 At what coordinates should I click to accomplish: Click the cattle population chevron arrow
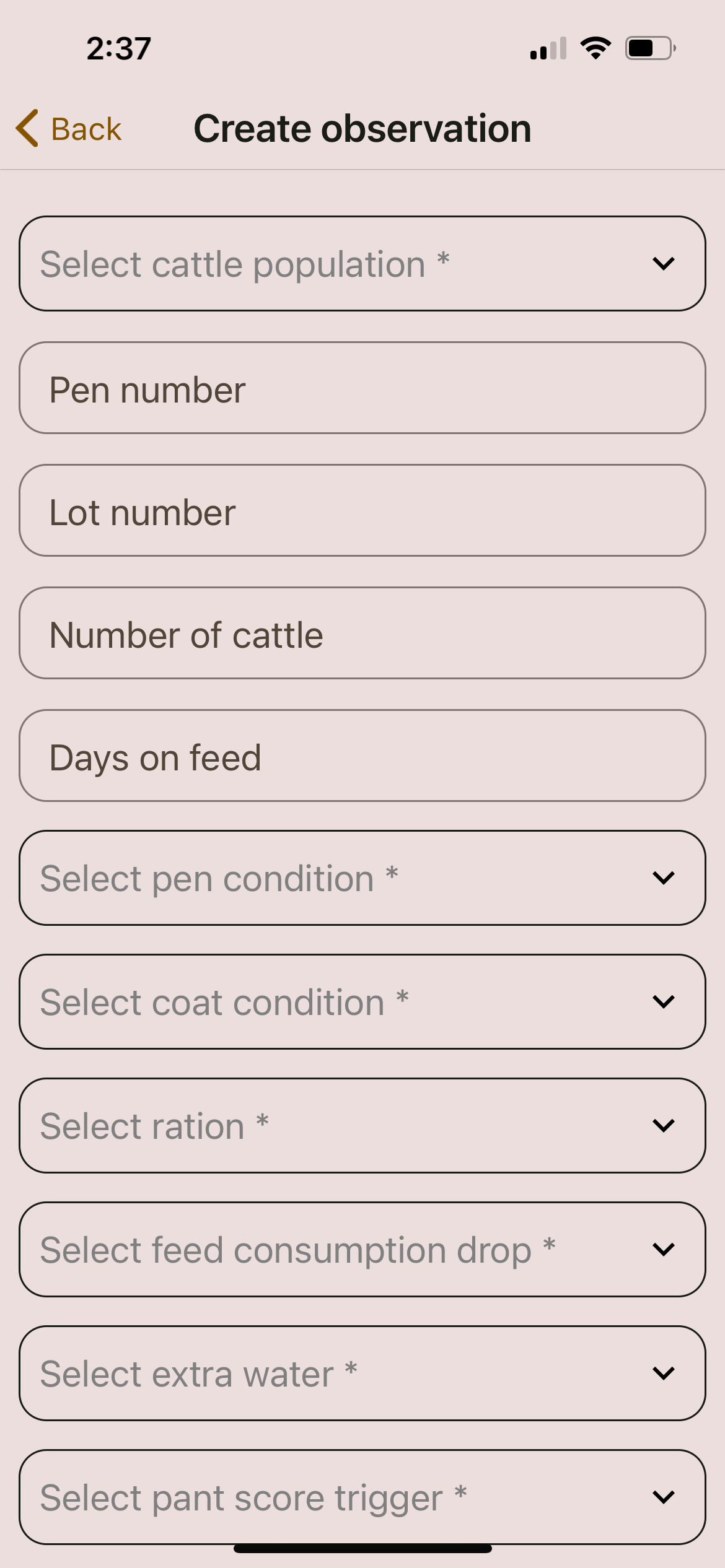coord(663,264)
